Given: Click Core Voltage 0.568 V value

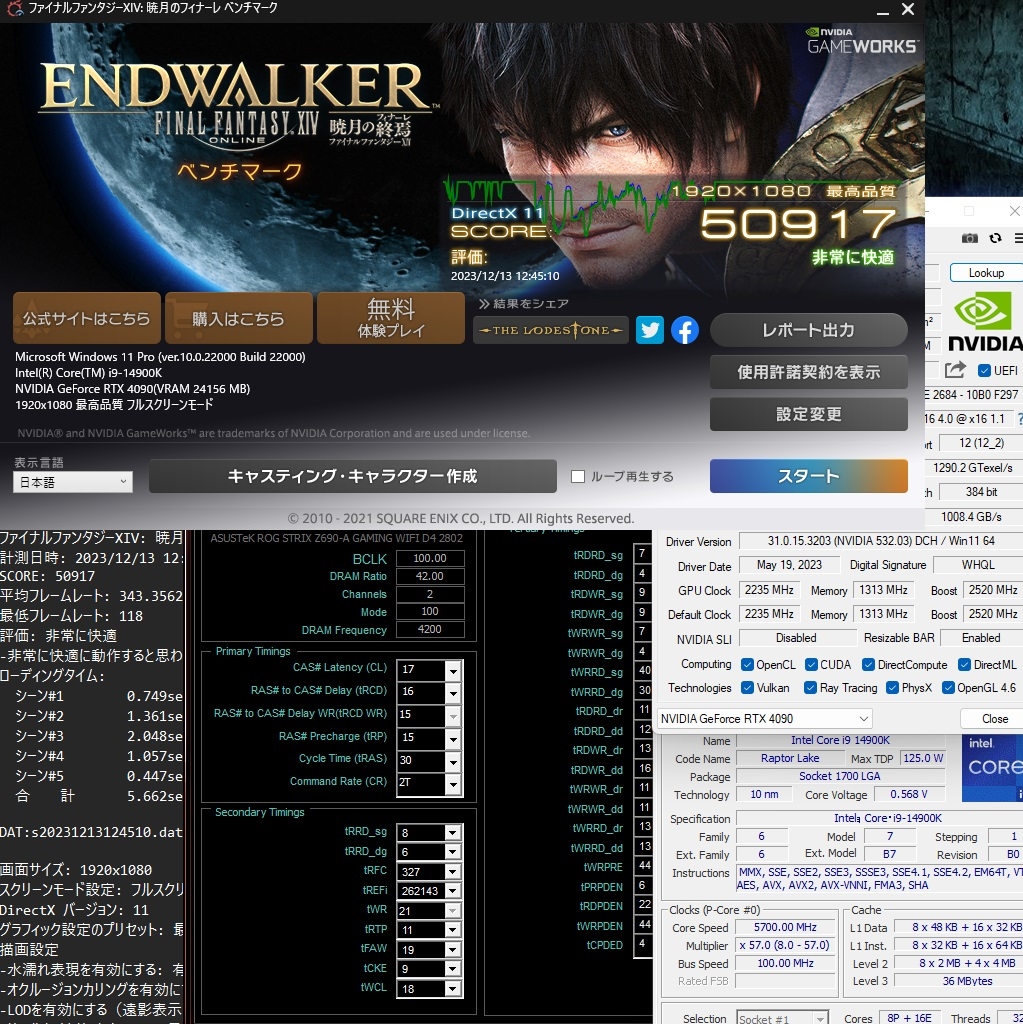Looking at the screenshot, I should [909, 794].
